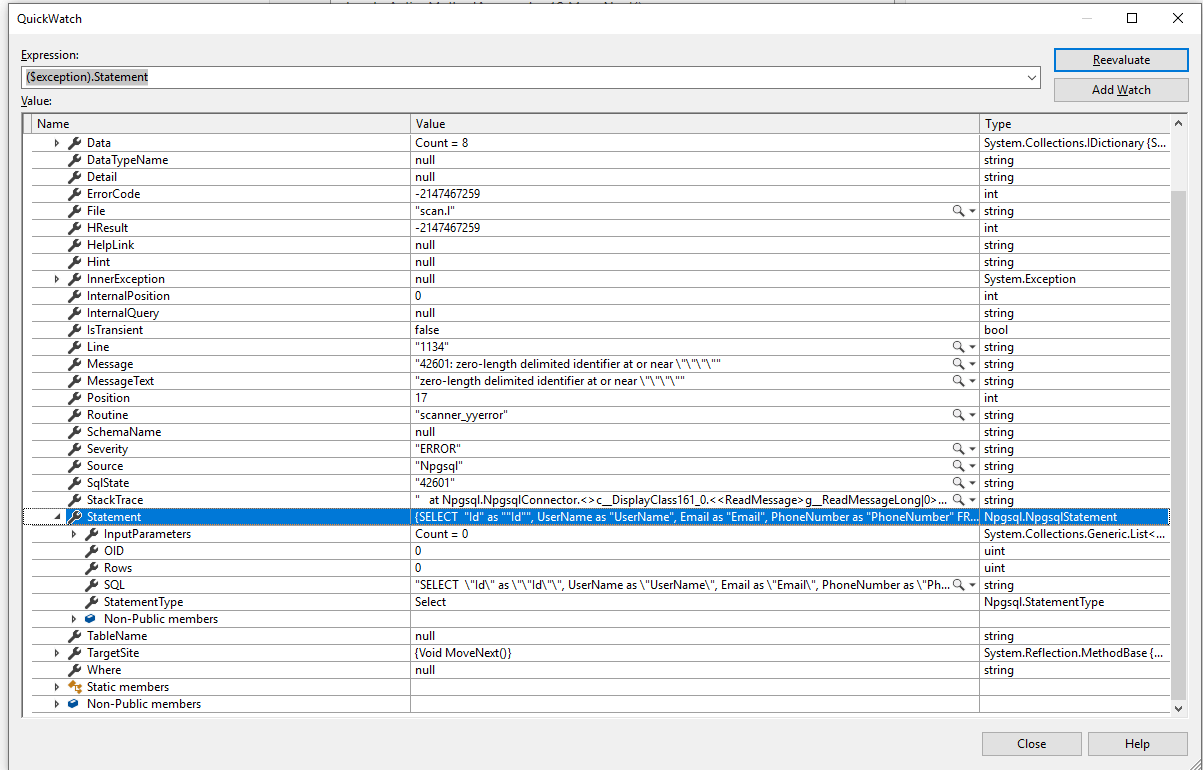Click the magnifier icon on SqlState row
Viewport: 1203px width, 770px height.
click(957, 482)
